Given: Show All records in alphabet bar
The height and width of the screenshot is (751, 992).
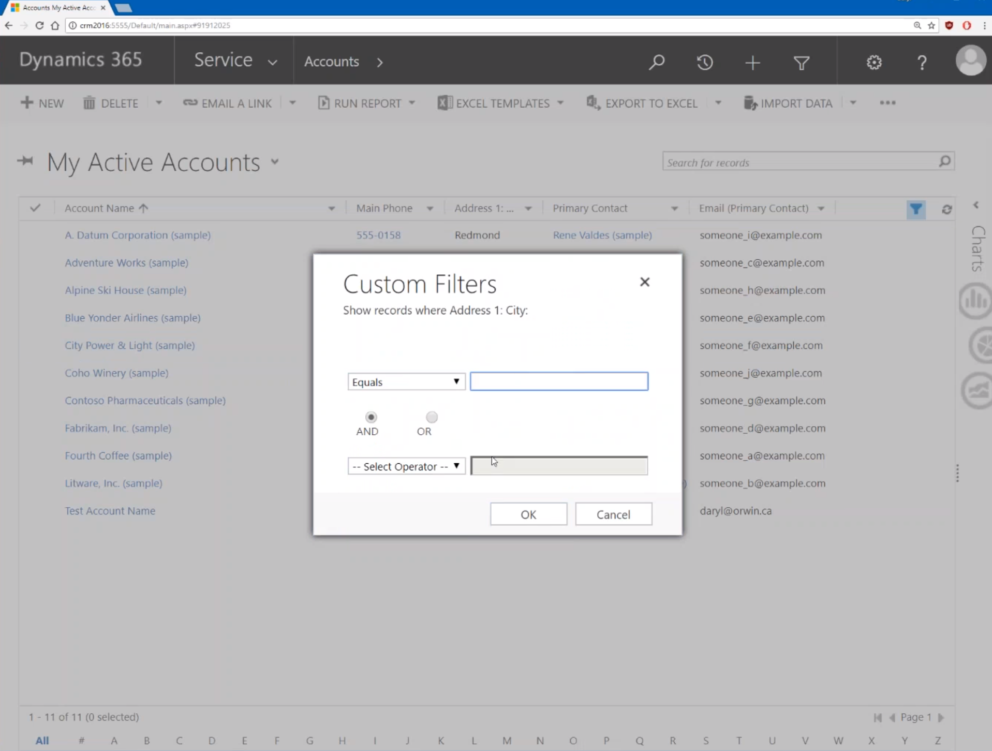Looking at the screenshot, I should 42,740.
